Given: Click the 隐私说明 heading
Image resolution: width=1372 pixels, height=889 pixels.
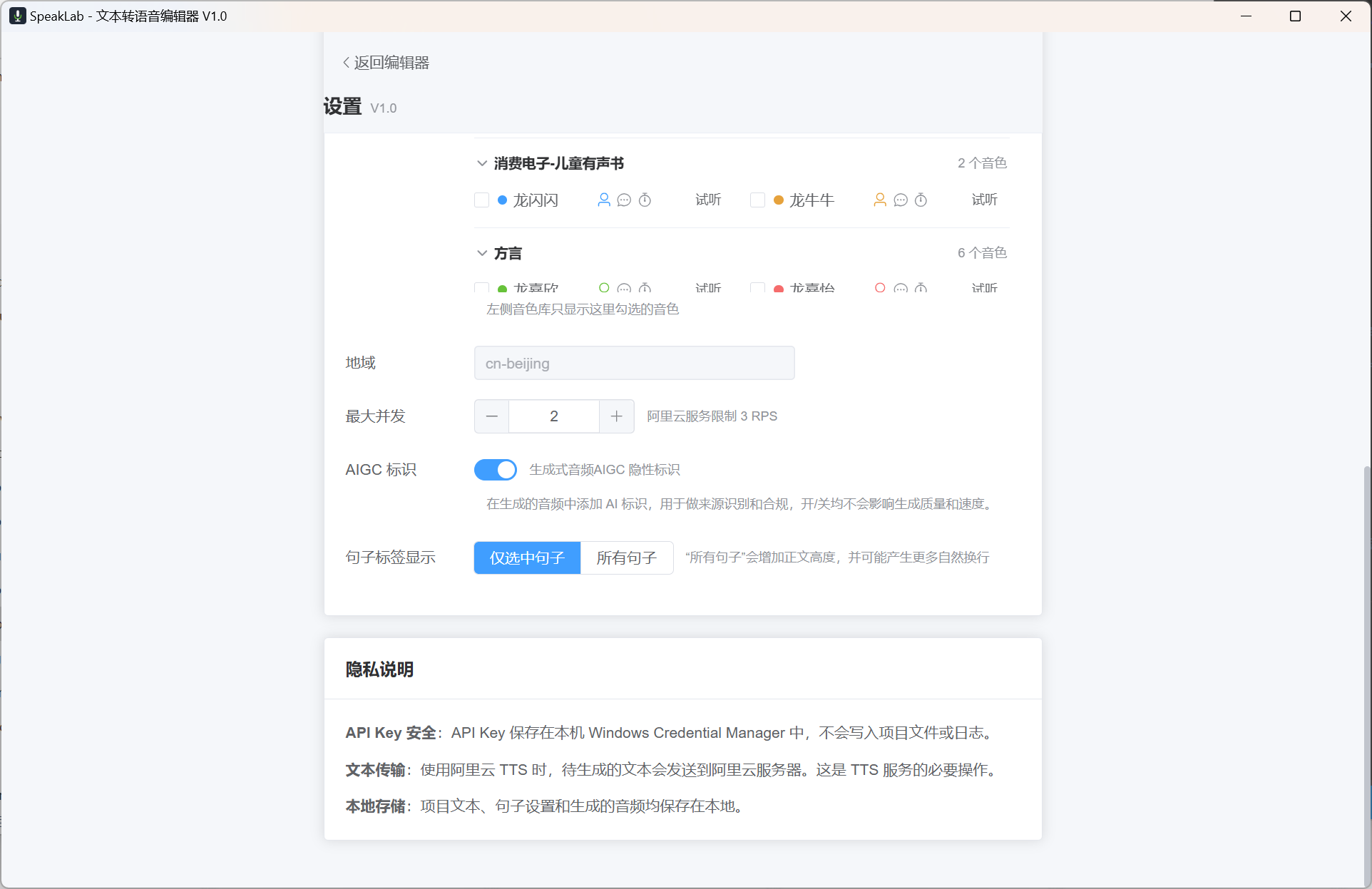Looking at the screenshot, I should point(379,669).
